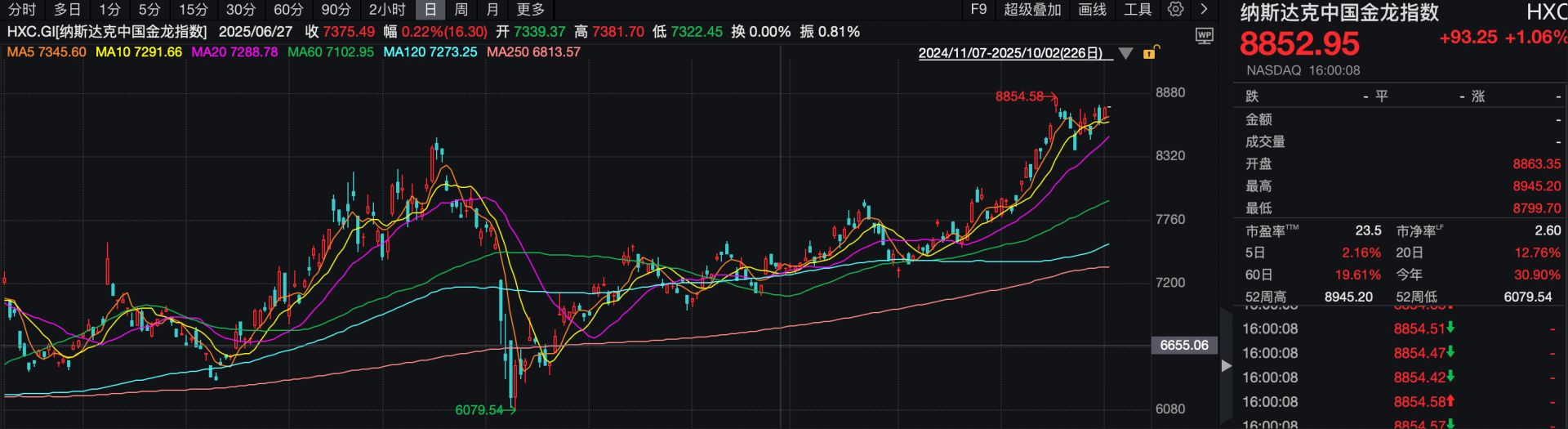Select the 15分 timeframe tab
The width and height of the screenshot is (1568, 429).
point(194,10)
